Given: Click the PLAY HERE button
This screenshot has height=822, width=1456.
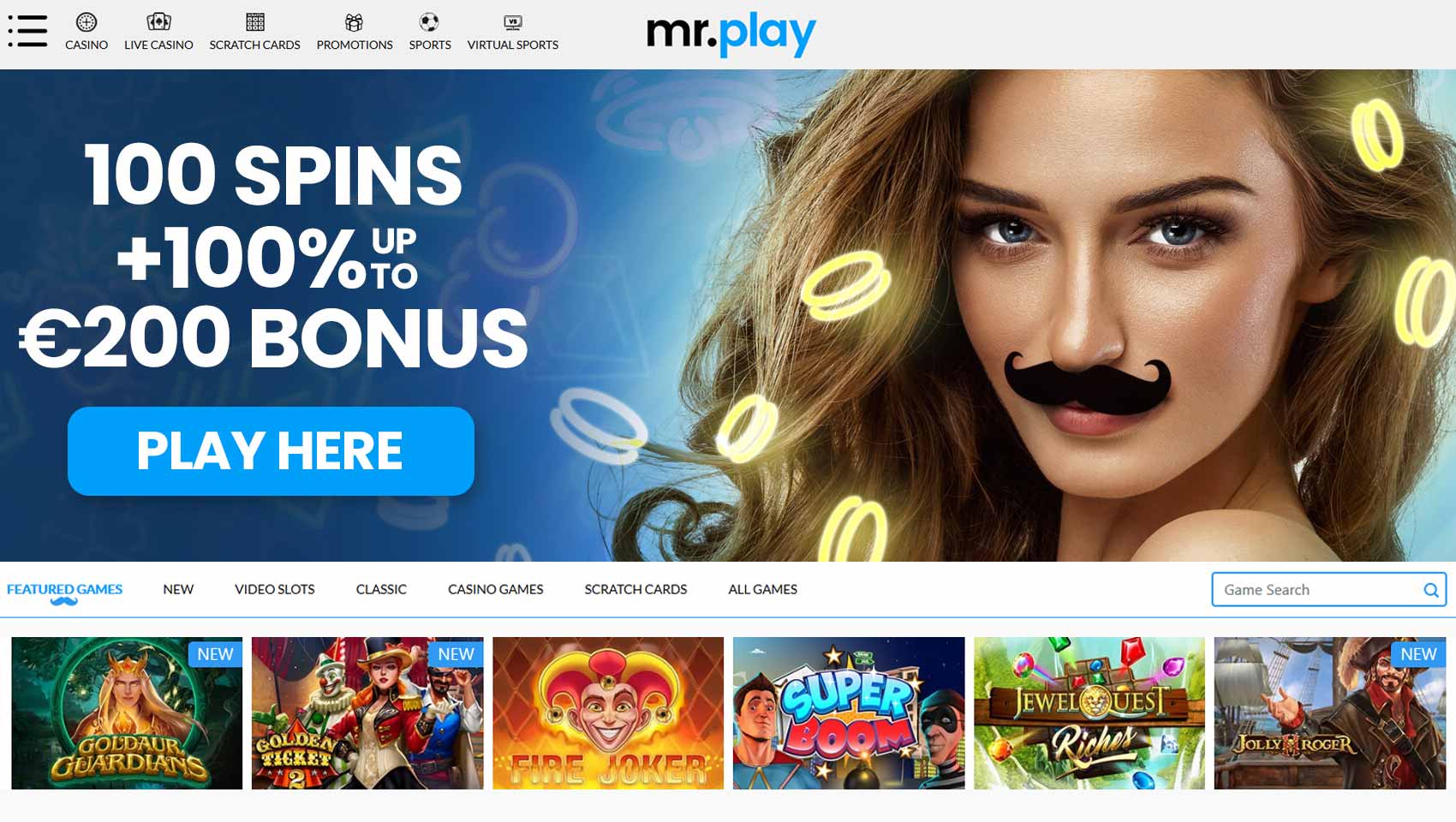Looking at the screenshot, I should [x=271, y=451].
